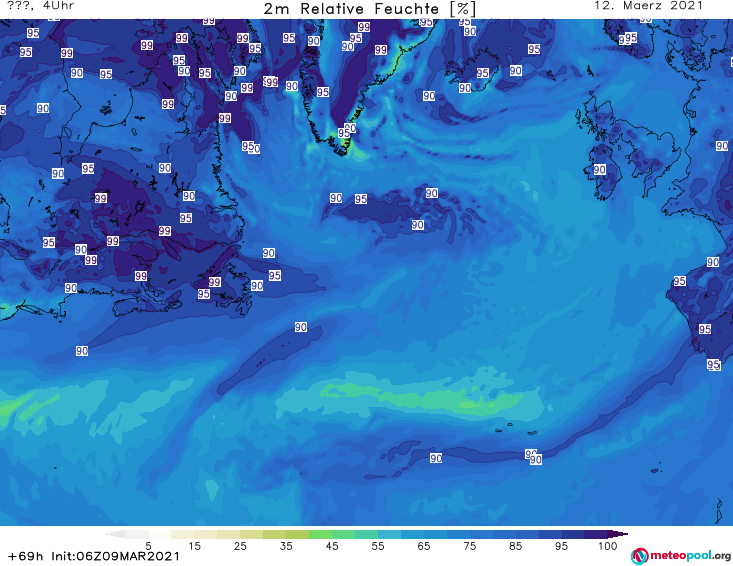This screenshot has width=733, height=566.
Task: Click the legend tick label '35'
Action: pos(286,546)
